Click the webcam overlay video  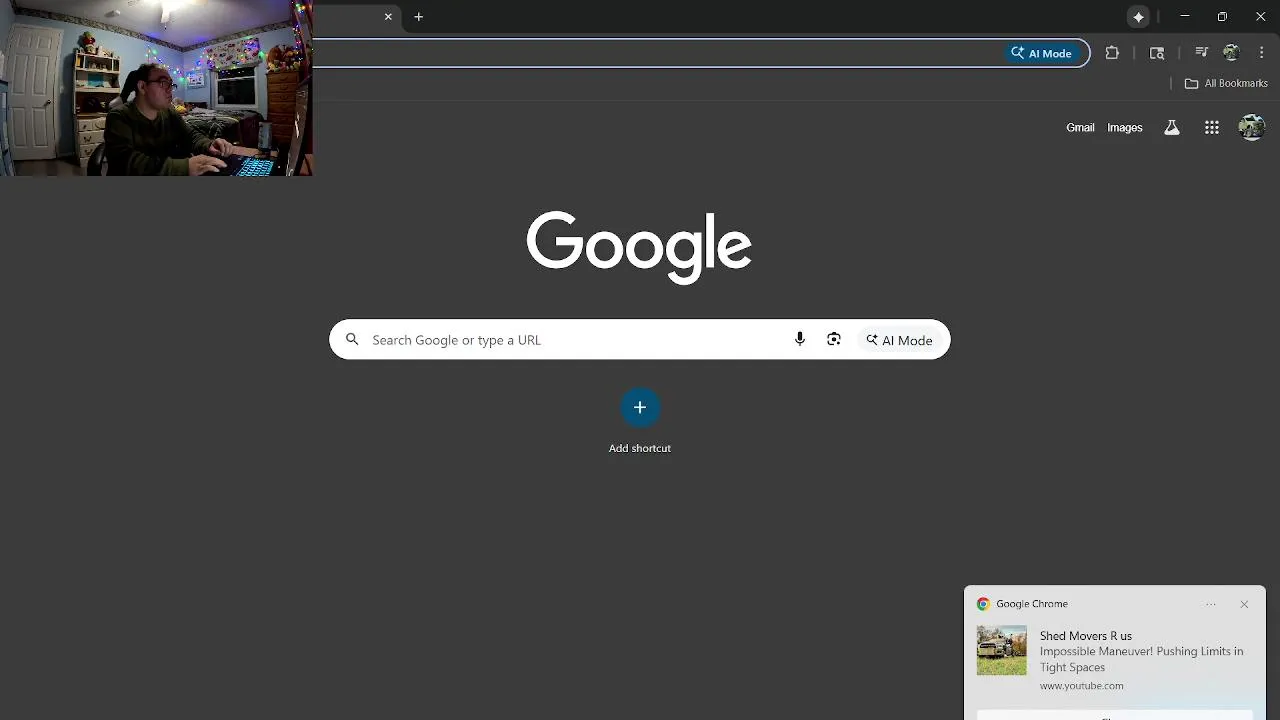click(157, 88)
